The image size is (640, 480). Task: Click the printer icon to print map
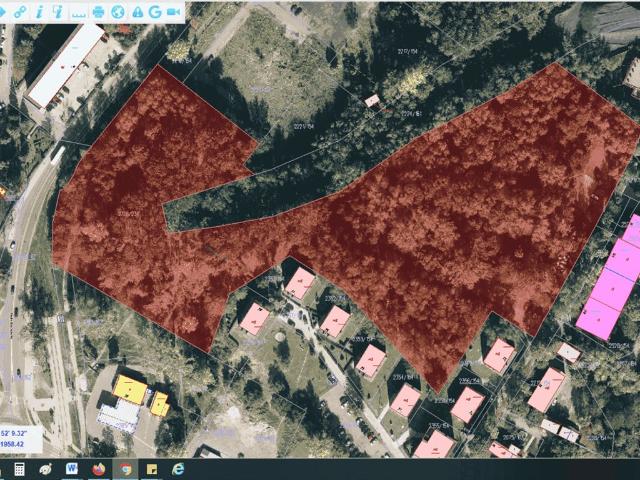99,11
